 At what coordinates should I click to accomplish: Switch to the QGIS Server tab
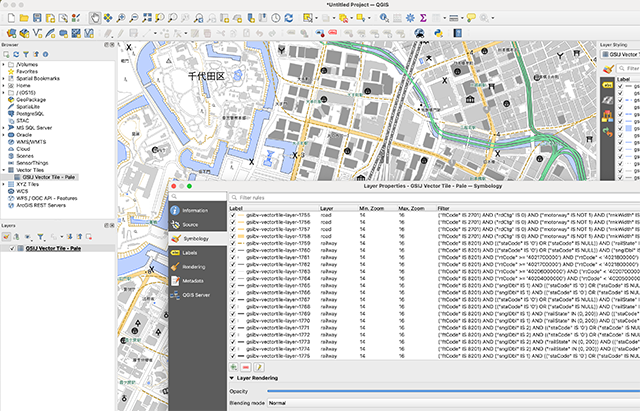coord(198,295)
